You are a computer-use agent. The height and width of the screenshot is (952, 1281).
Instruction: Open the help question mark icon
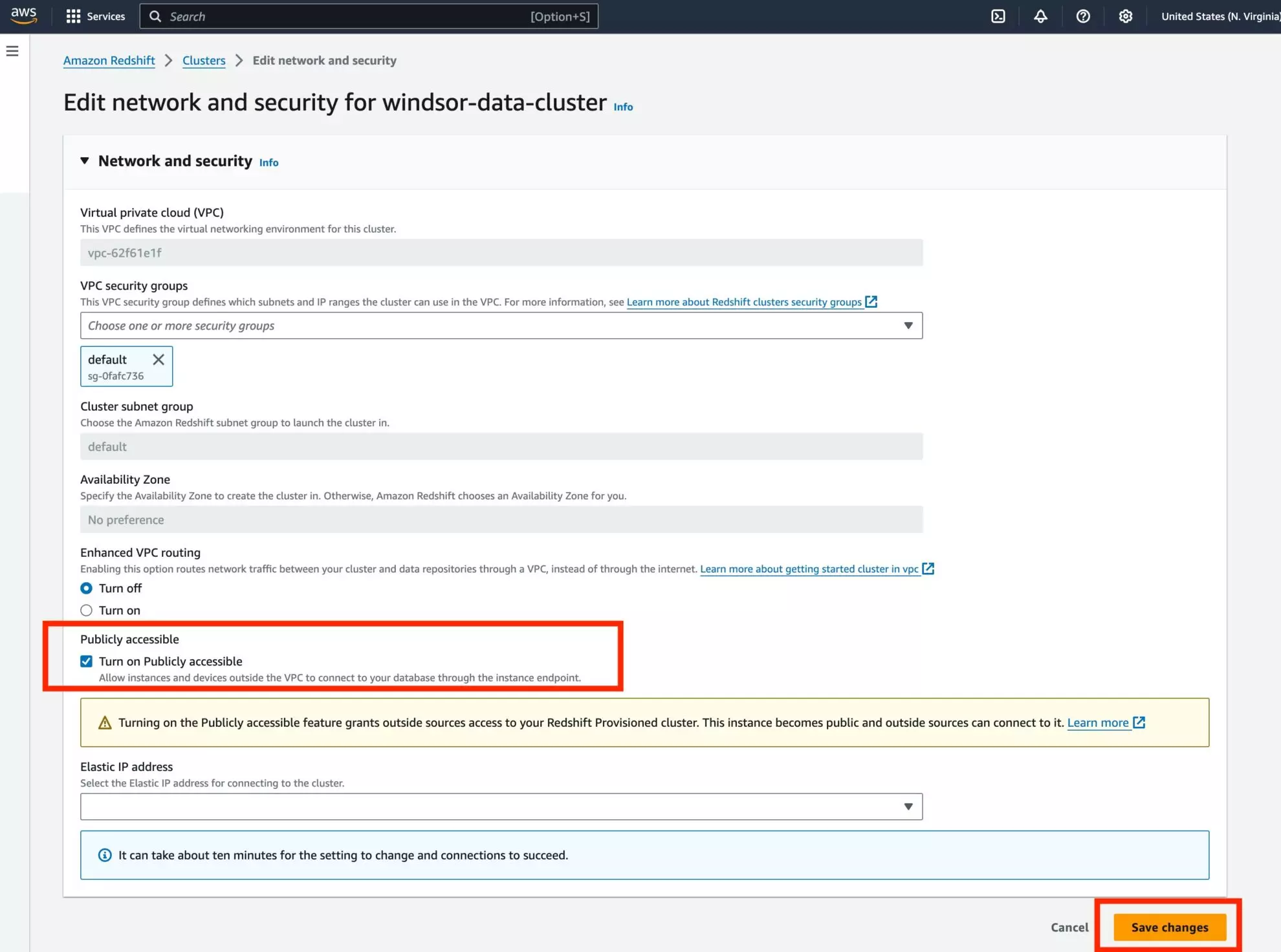(1083, 16)
